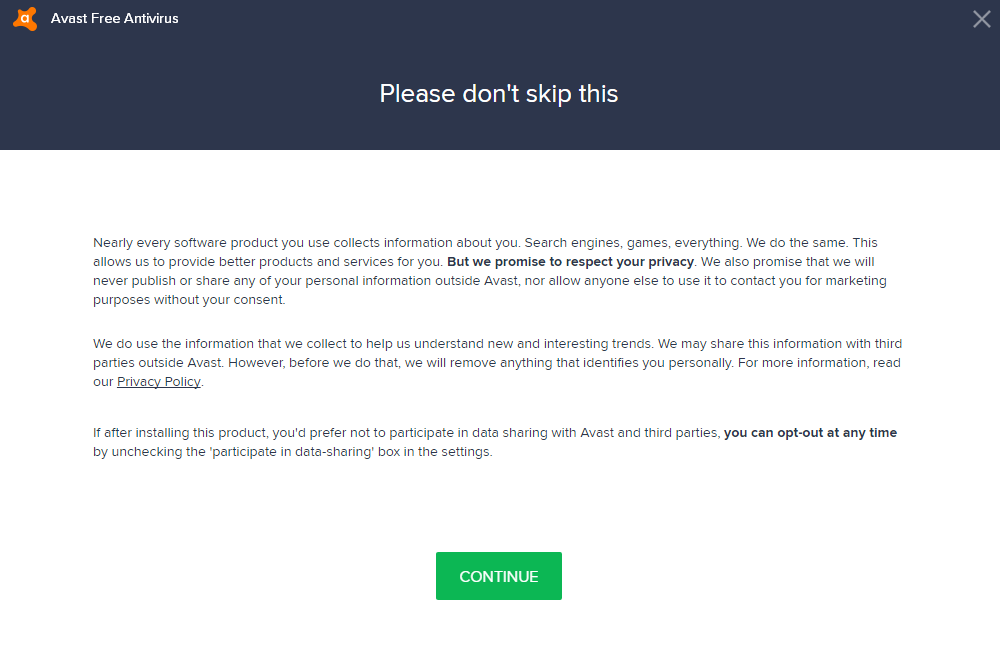Click the "For more information, read" text
Viewport: 1000px width, 664px height.
818,363
